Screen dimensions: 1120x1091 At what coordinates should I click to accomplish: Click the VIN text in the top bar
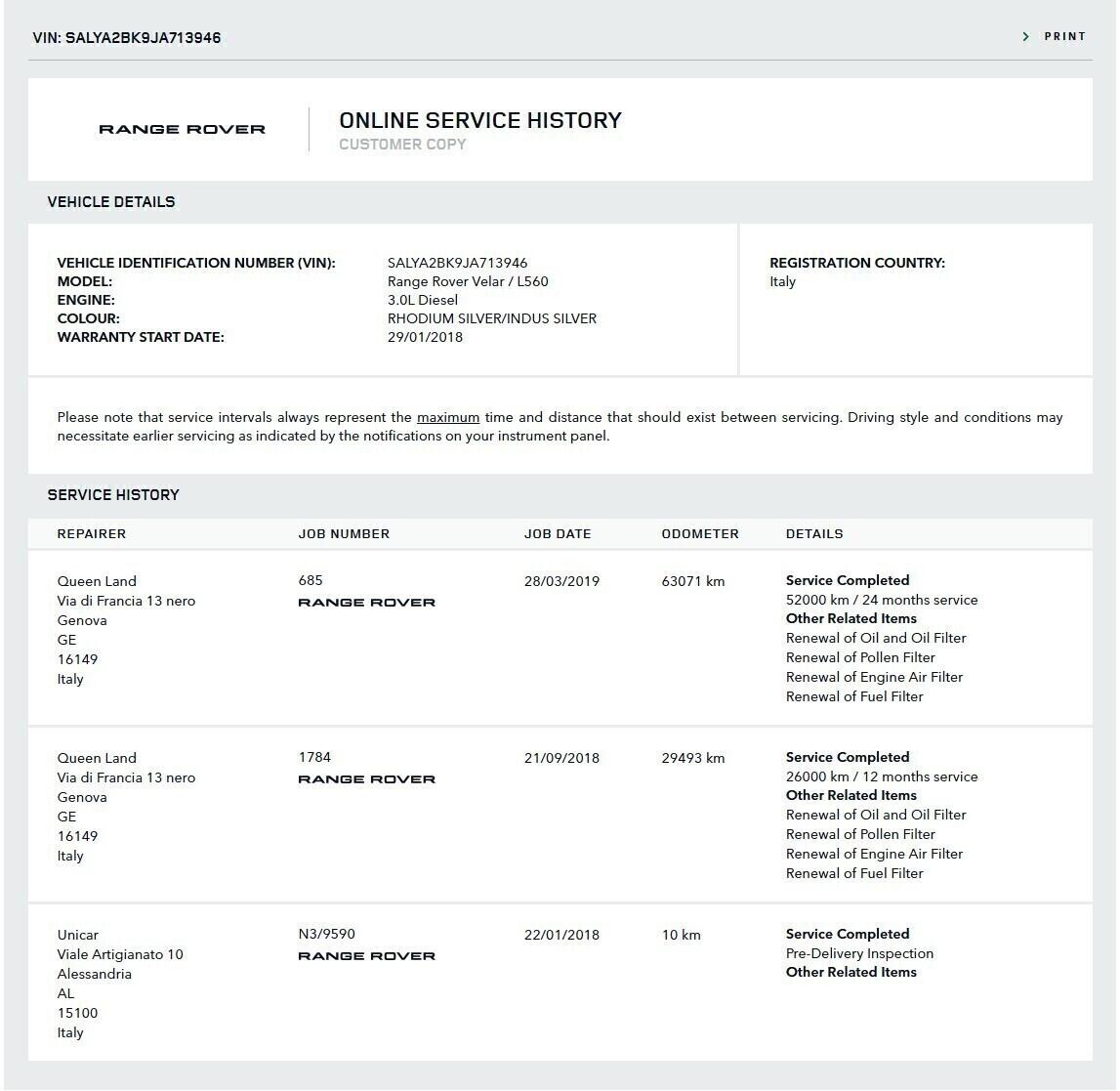coord(127,38)
